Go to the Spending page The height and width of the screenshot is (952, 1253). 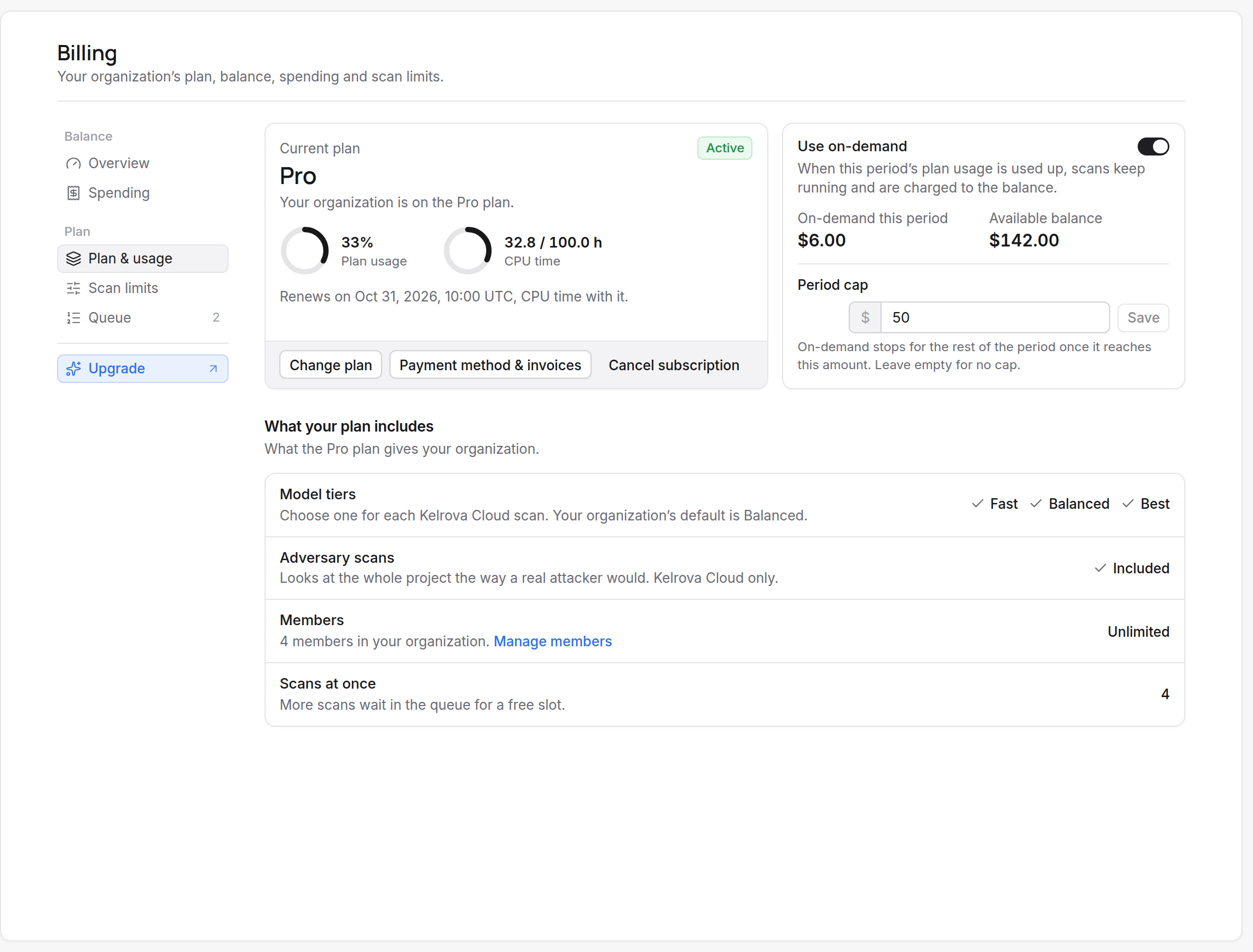pyautogui.click(x=143, y=193)
